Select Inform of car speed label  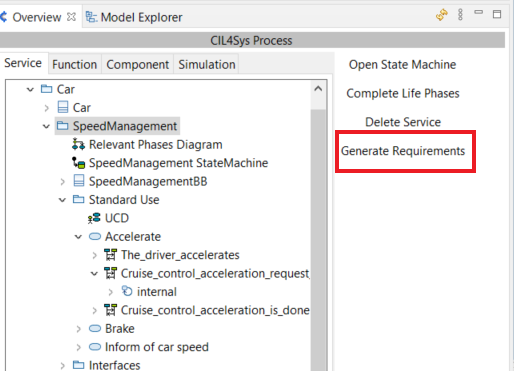[157, 347]
